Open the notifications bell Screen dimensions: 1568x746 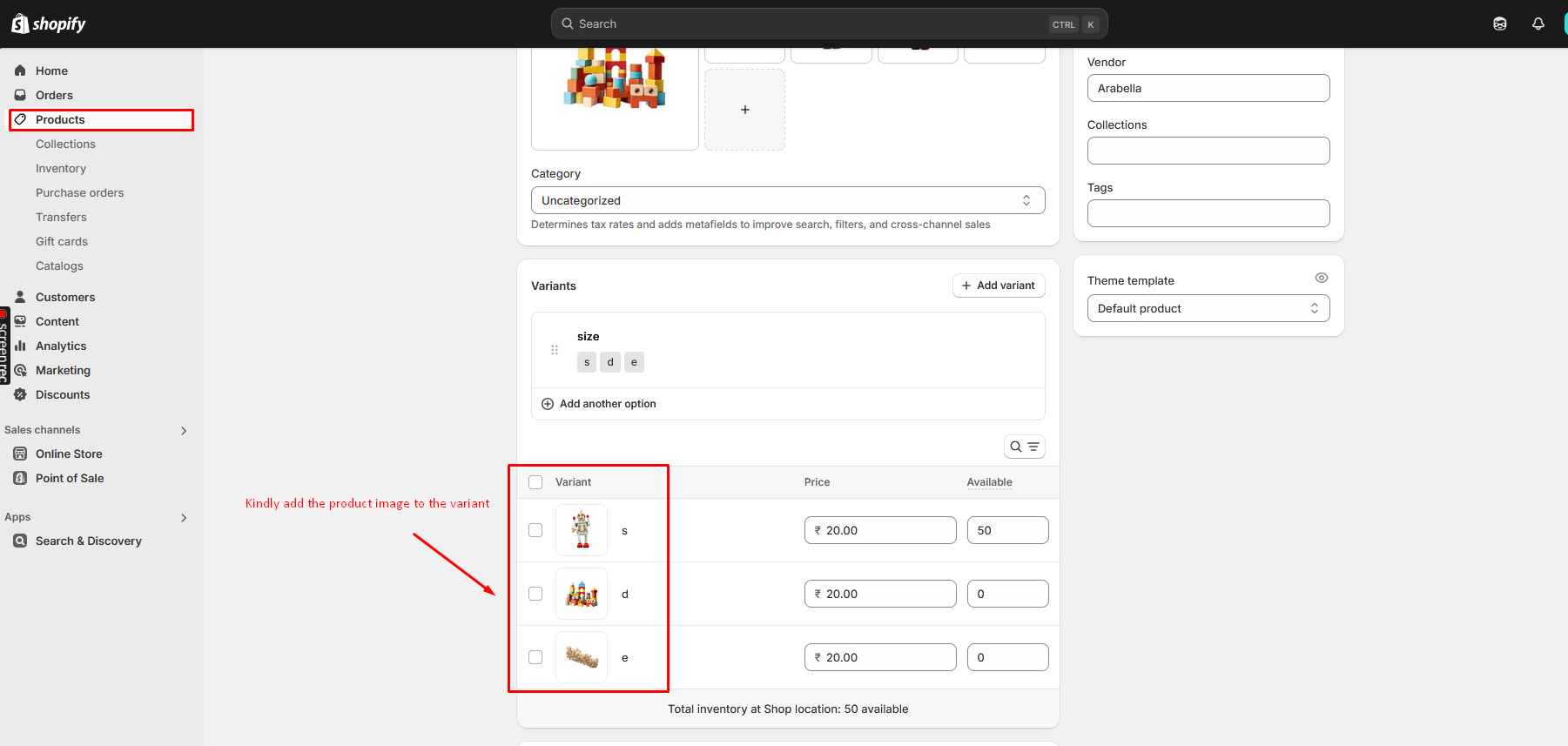pyautogui.click(x=1538, y=24)
